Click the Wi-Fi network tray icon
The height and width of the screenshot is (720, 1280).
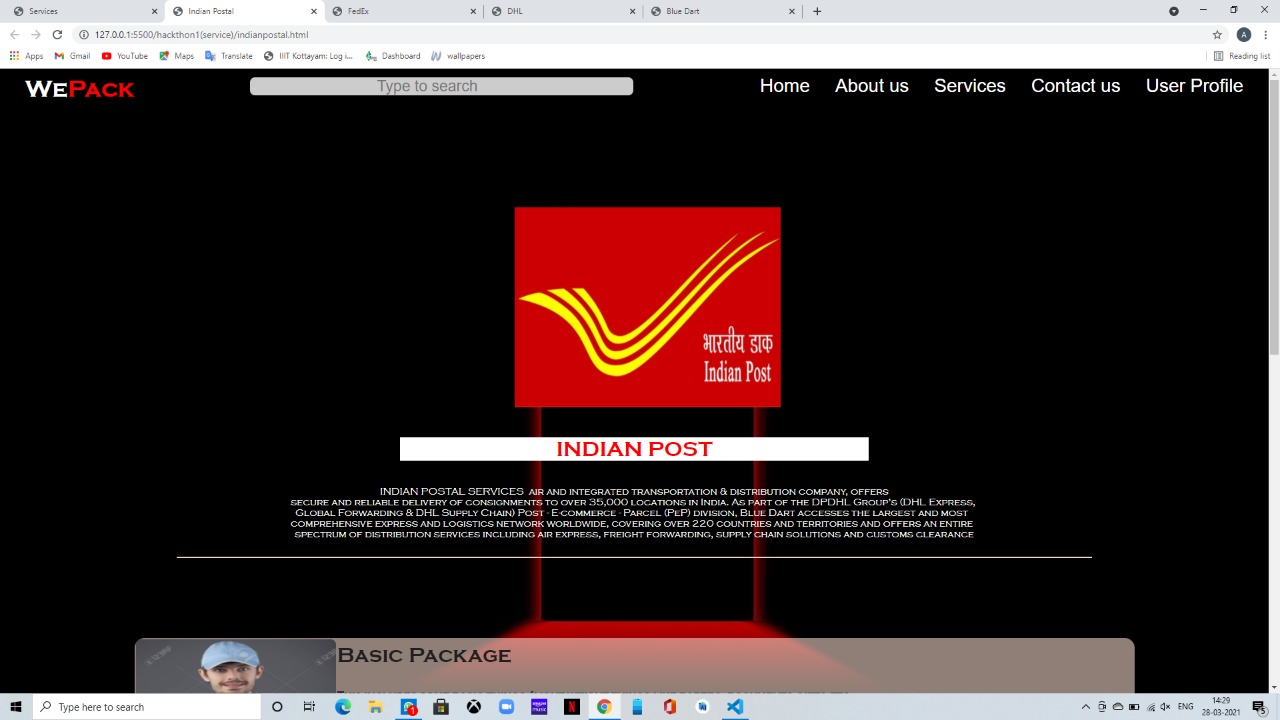tap(1150, 707)
